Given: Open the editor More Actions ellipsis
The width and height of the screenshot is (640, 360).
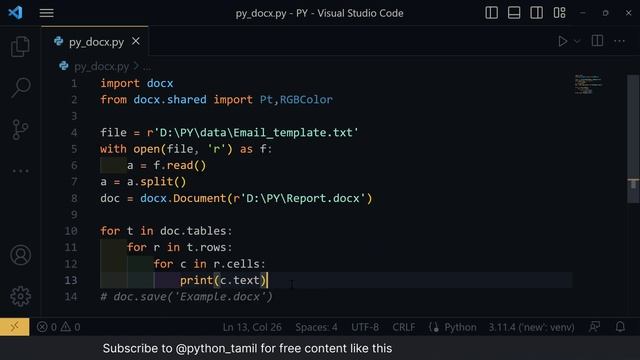Looking at the screenshot, I should 620,41.
